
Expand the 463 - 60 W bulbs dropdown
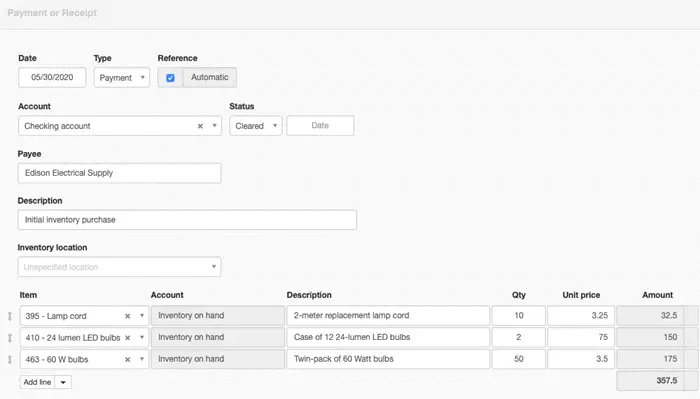click(142, 360)
